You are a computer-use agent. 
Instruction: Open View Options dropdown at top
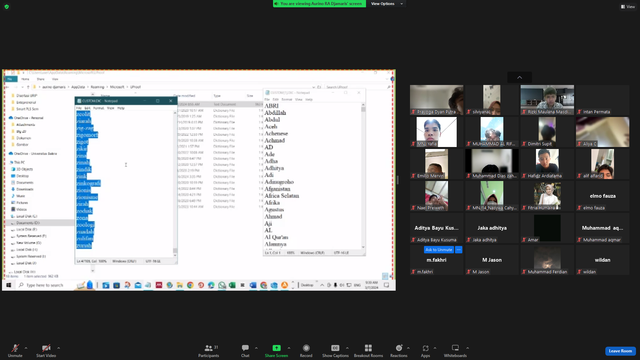(x=387, y=4)
